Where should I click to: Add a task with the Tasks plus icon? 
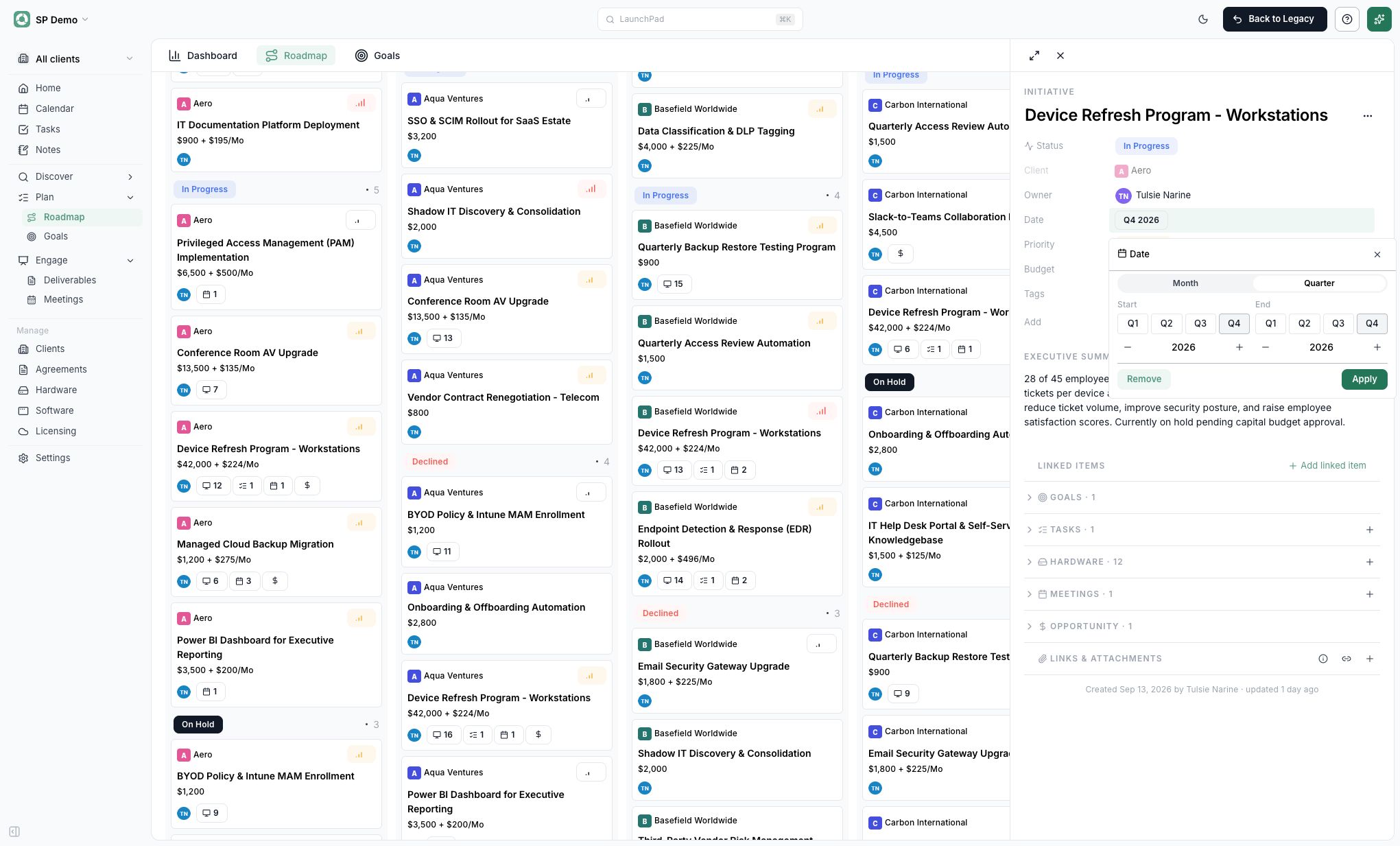pos(1370,530)
